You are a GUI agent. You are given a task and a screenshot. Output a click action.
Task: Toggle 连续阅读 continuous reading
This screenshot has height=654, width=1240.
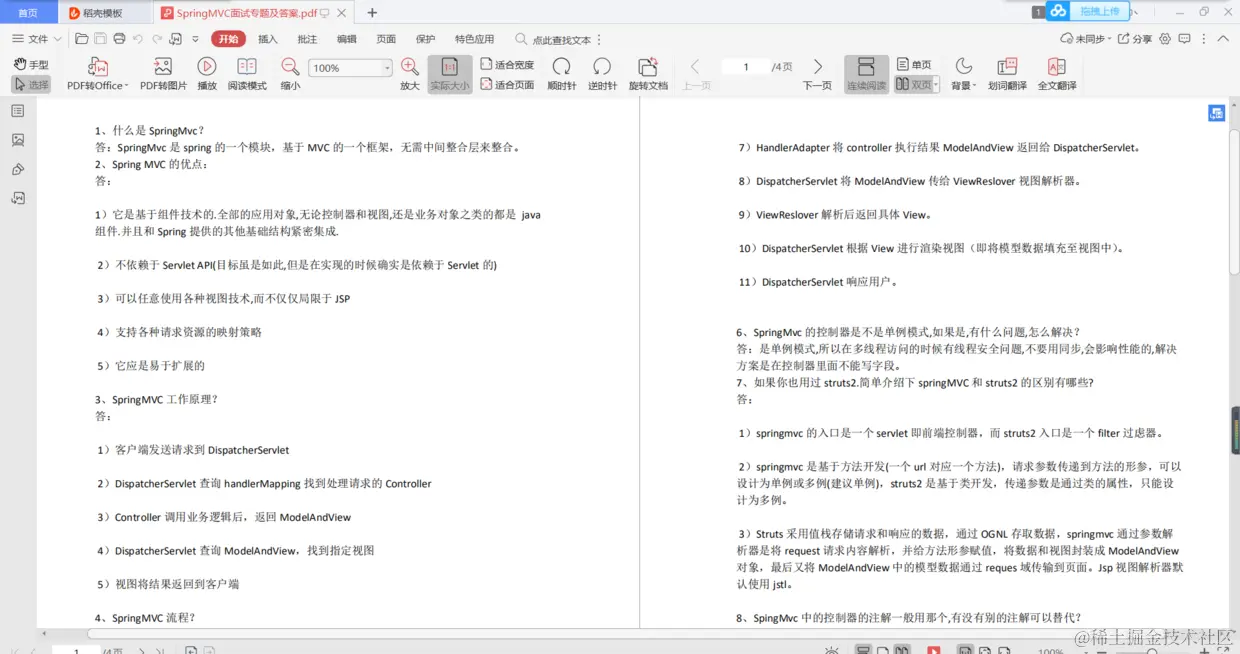click(866, 73)
